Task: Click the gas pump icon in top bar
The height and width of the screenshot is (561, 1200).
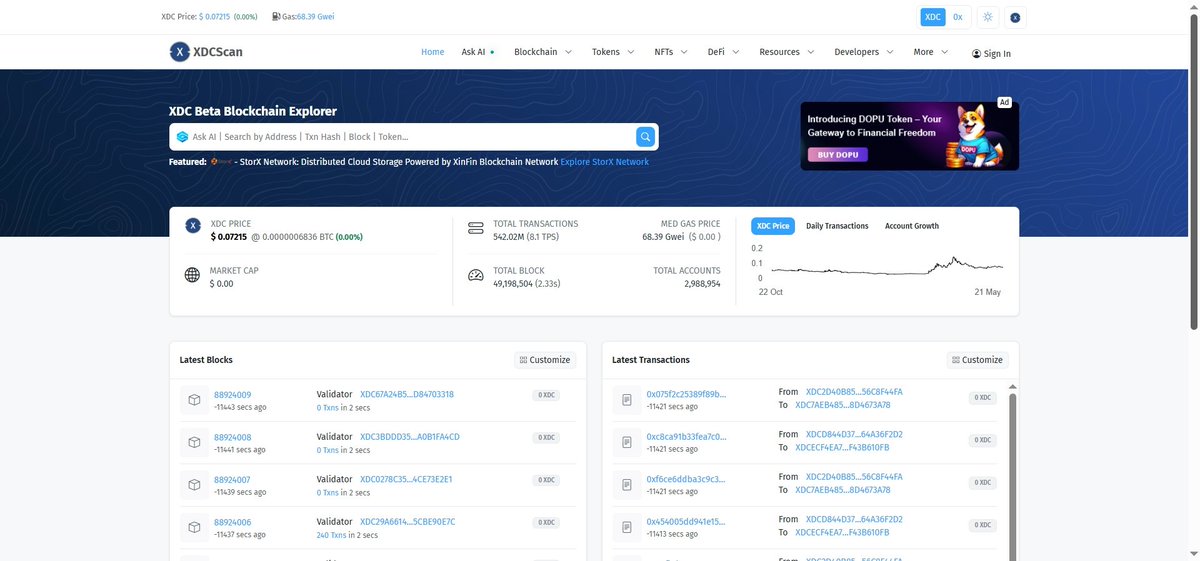Action: click(x=276, y=17)
